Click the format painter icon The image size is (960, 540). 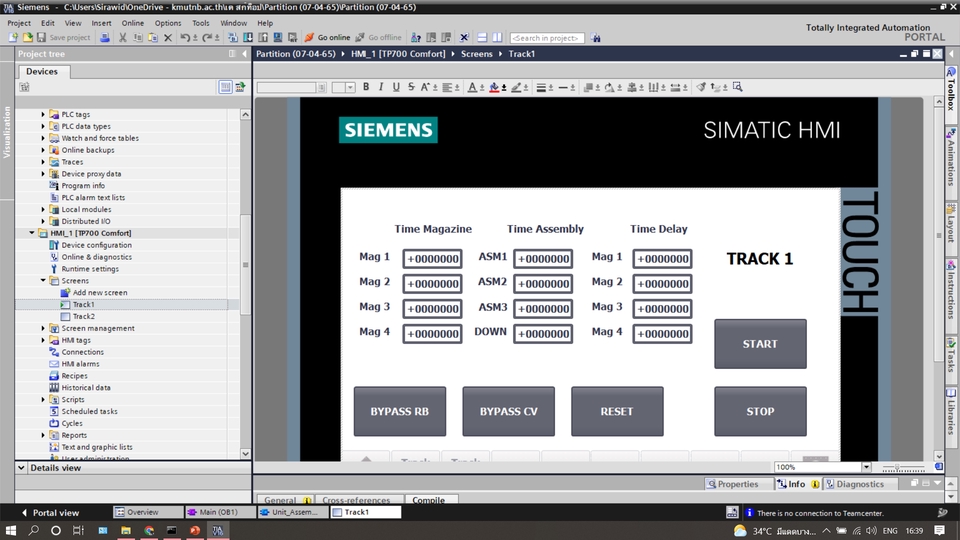pos(701,87)
